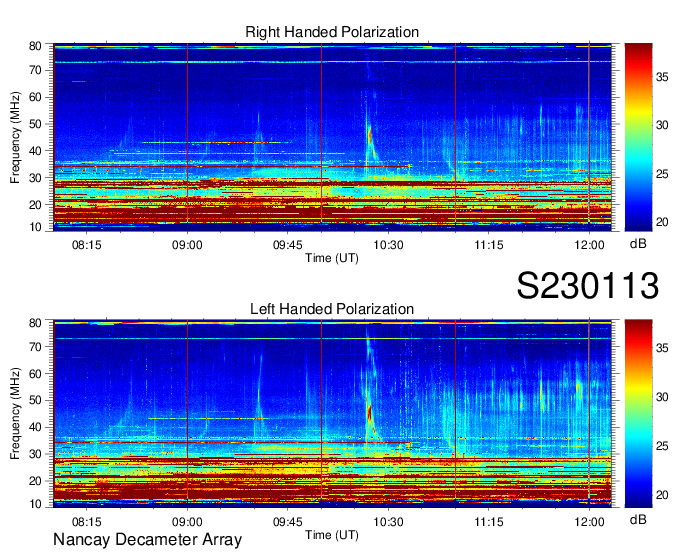Click the 35 value on Left Handed colorbar
Screen dimensions: 680x552
point(662,348)
